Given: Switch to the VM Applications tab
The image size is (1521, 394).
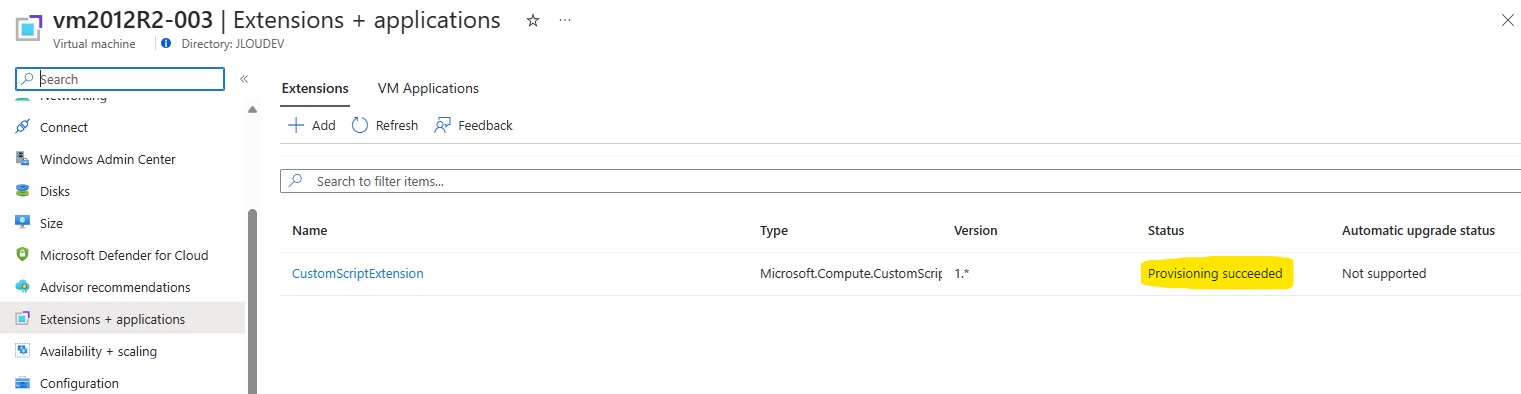Looking at the screenshot, I should point(428,88).
